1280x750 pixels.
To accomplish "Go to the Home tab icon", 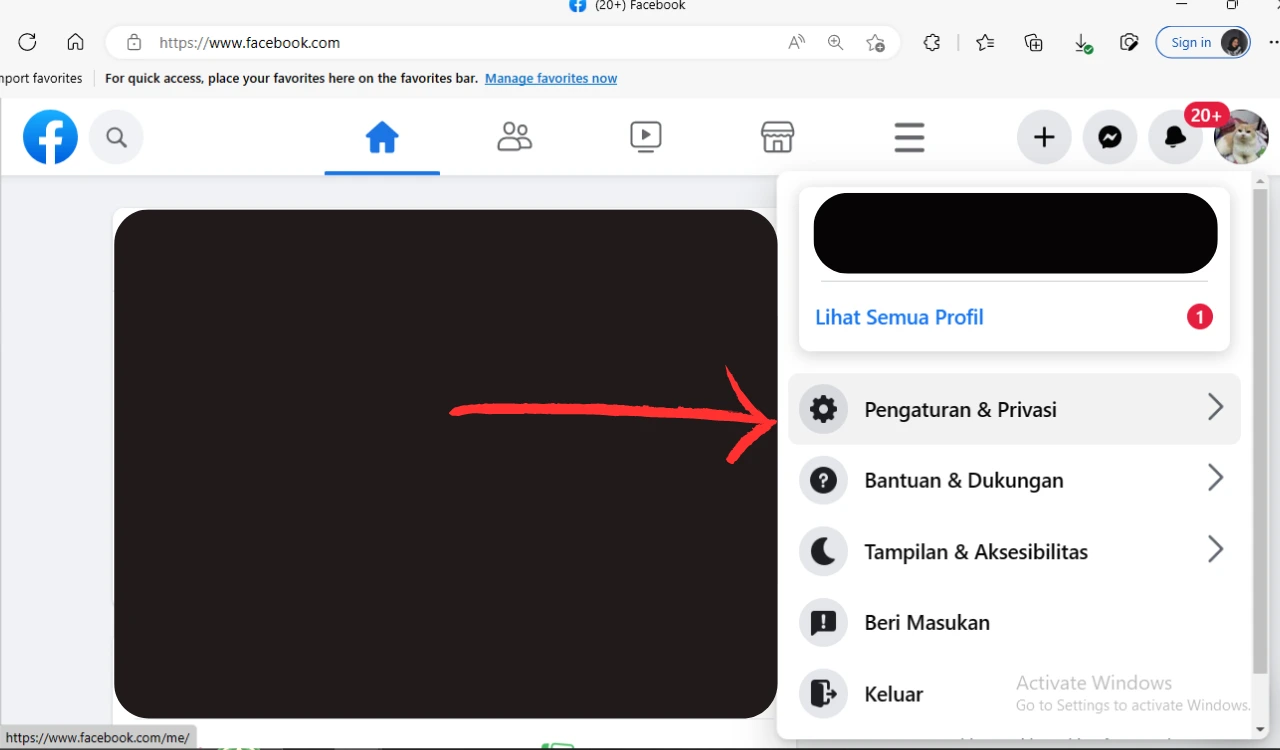I will [382, 137].
